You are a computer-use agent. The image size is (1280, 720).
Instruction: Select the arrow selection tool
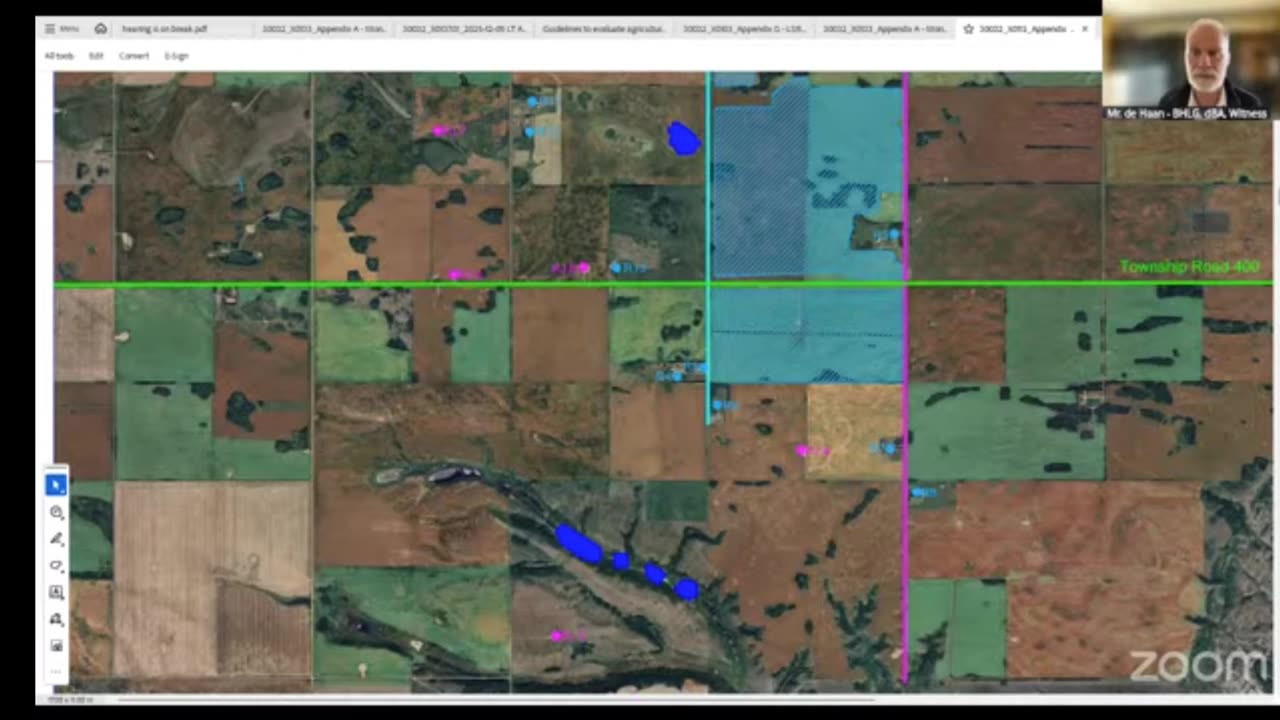pyautogui.click(x=56, y=485)
